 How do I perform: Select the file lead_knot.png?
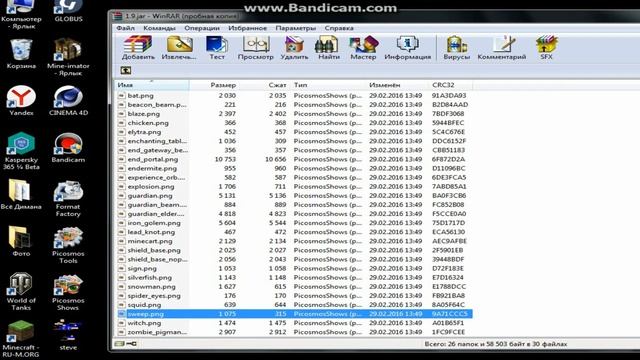tap(151, 232)
